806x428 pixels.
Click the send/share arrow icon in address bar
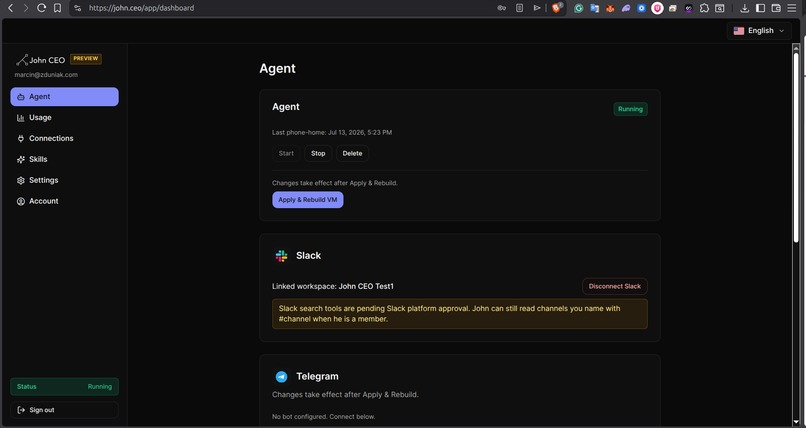[x=537, y=8]
